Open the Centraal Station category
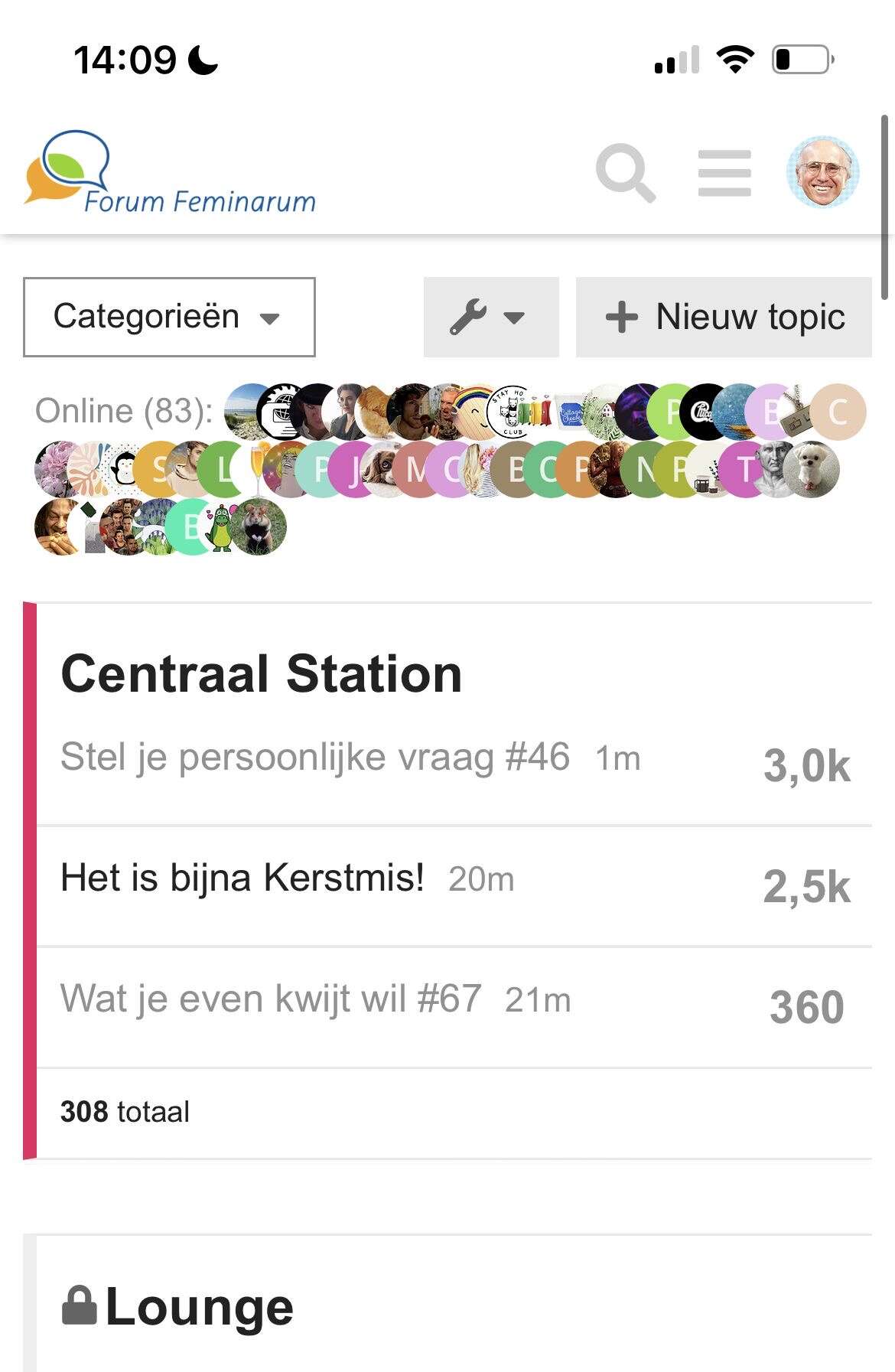 point(262,674)
